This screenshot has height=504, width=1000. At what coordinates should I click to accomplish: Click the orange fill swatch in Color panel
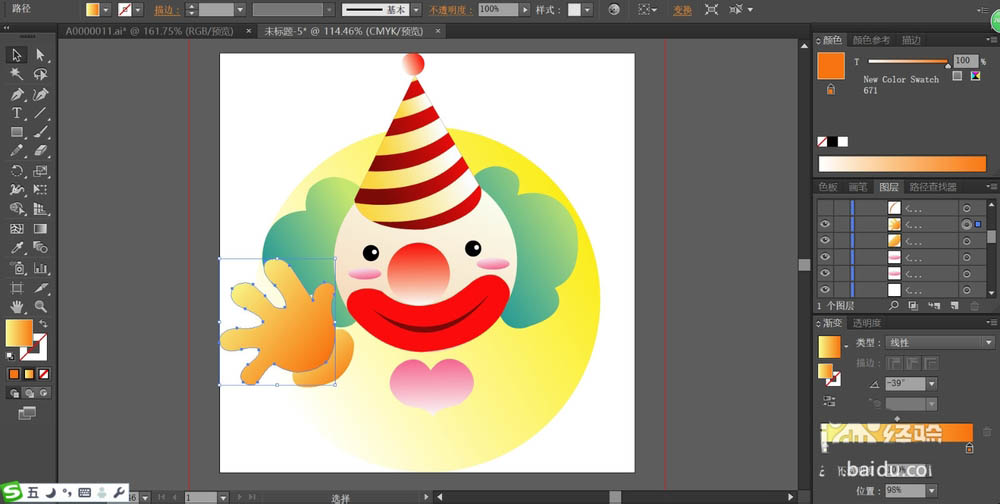pos(831,66)
